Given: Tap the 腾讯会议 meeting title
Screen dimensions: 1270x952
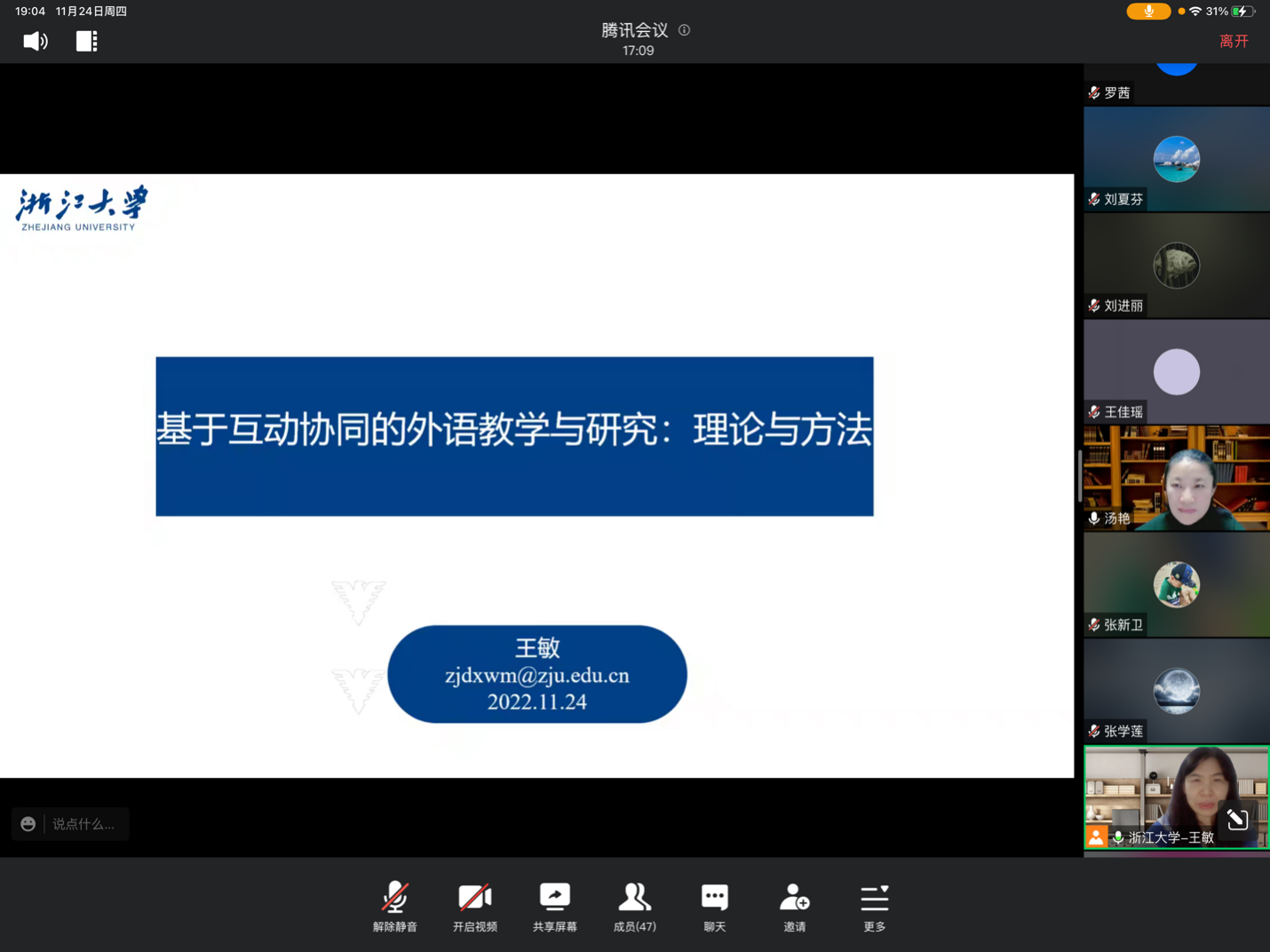Looking at the screenshot, I should 635,30.
